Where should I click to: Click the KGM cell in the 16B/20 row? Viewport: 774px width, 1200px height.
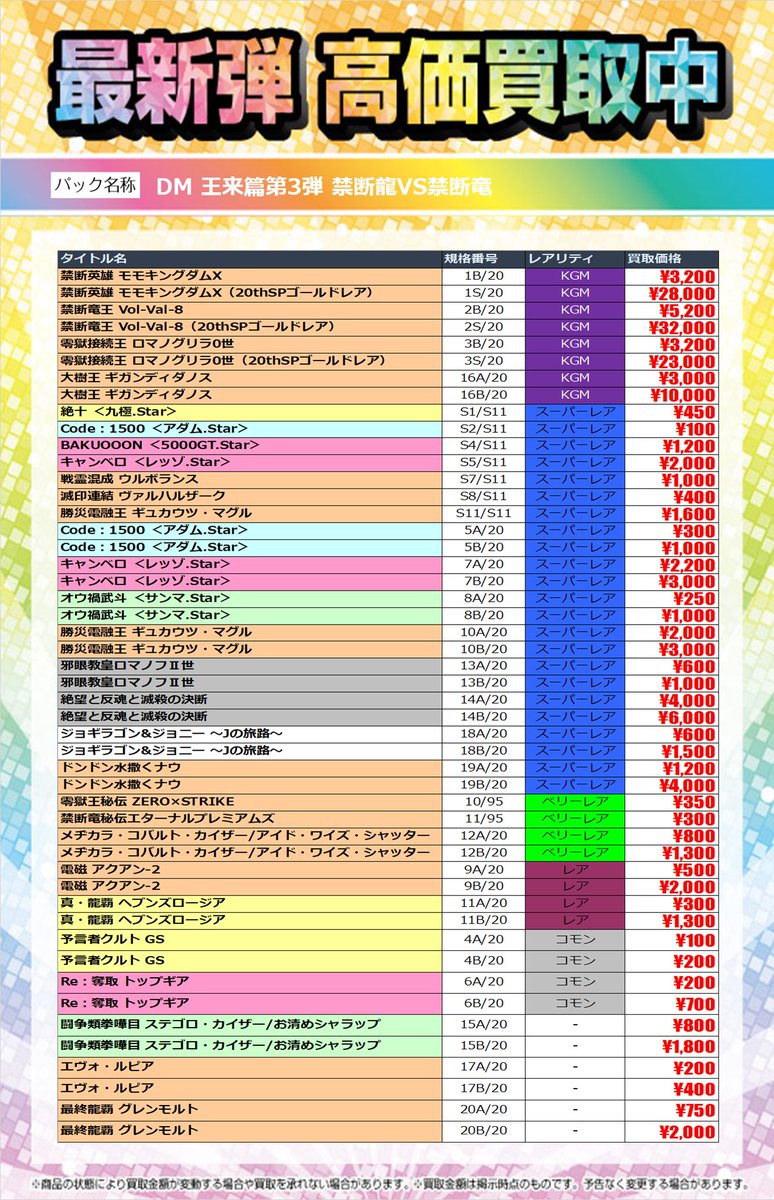tap(575, 394)
